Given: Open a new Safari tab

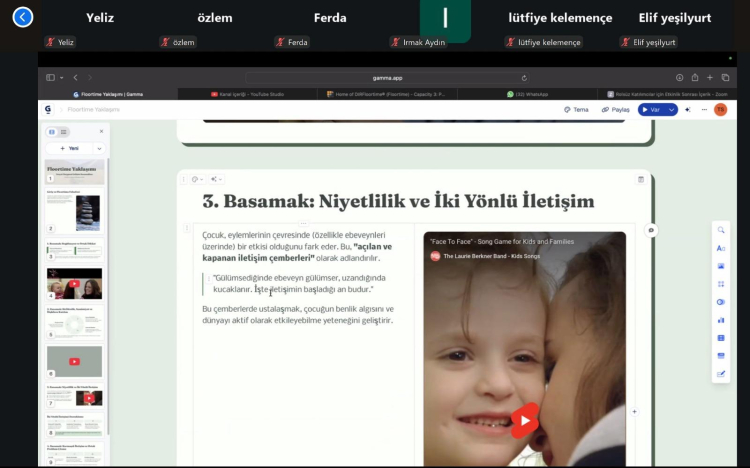Looking at the screenshot, I should point(710,78).
